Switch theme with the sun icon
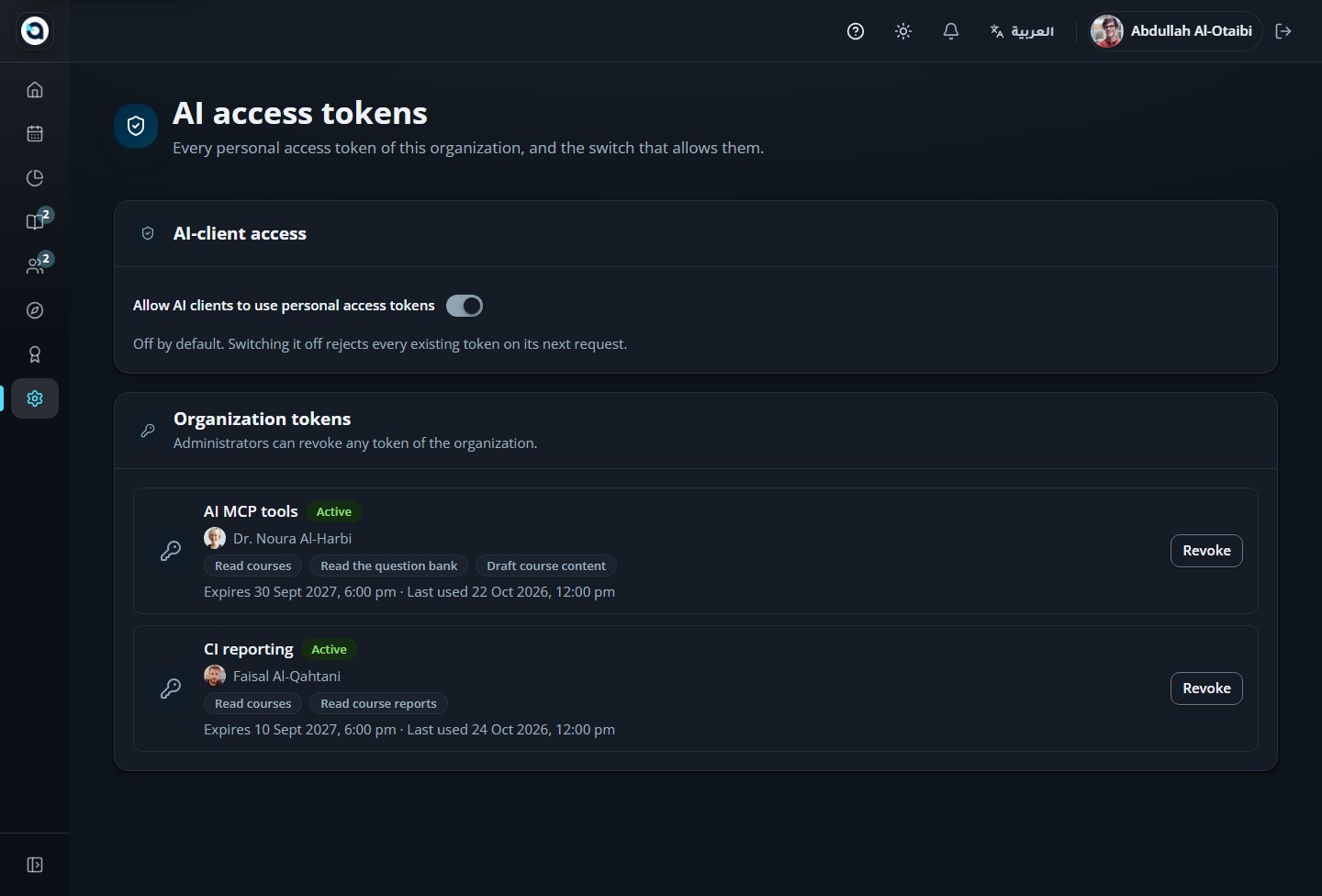The image size is (1322, 896). point(903,31)
